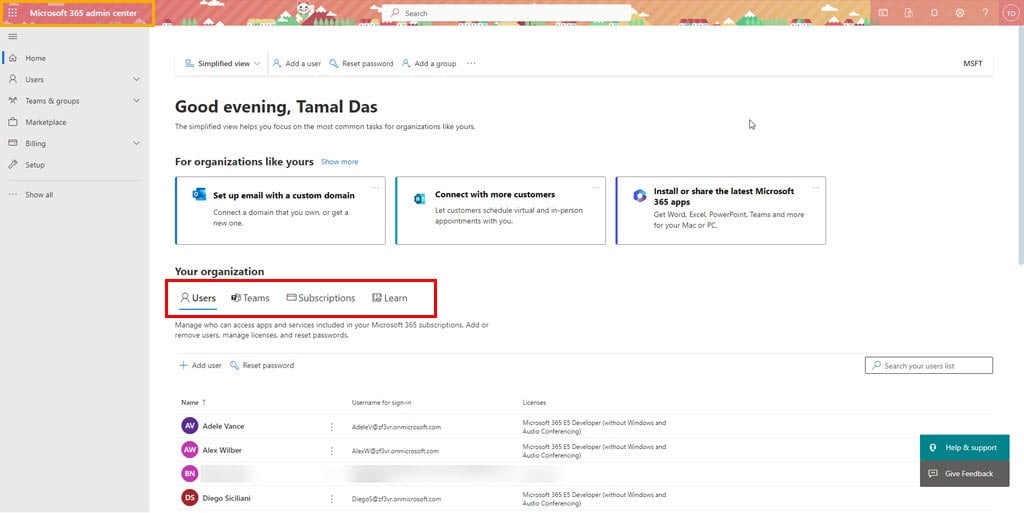Sort by Name column header
1024x513 pixels.
(193, 403)
